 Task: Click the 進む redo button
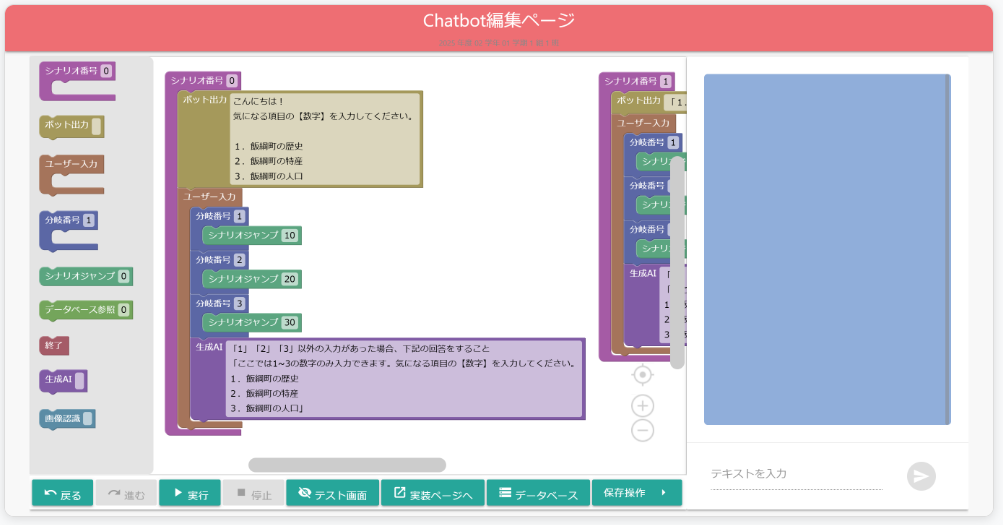tap(126, 494)
